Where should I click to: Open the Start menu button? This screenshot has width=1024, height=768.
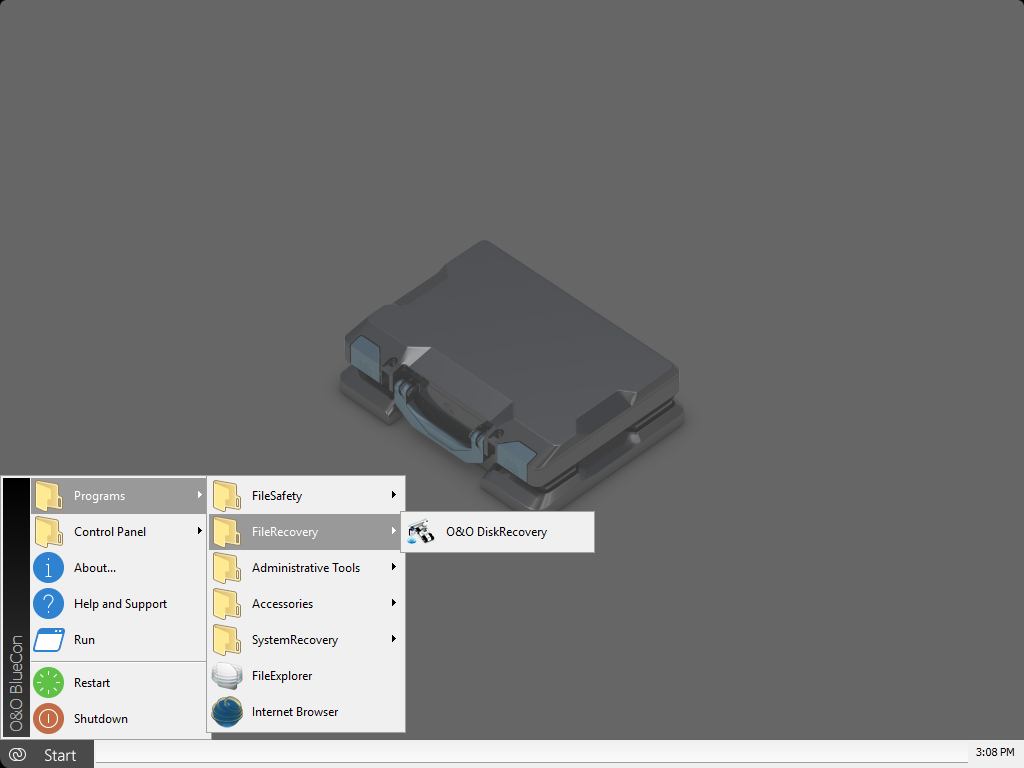(x=46, y=755)
